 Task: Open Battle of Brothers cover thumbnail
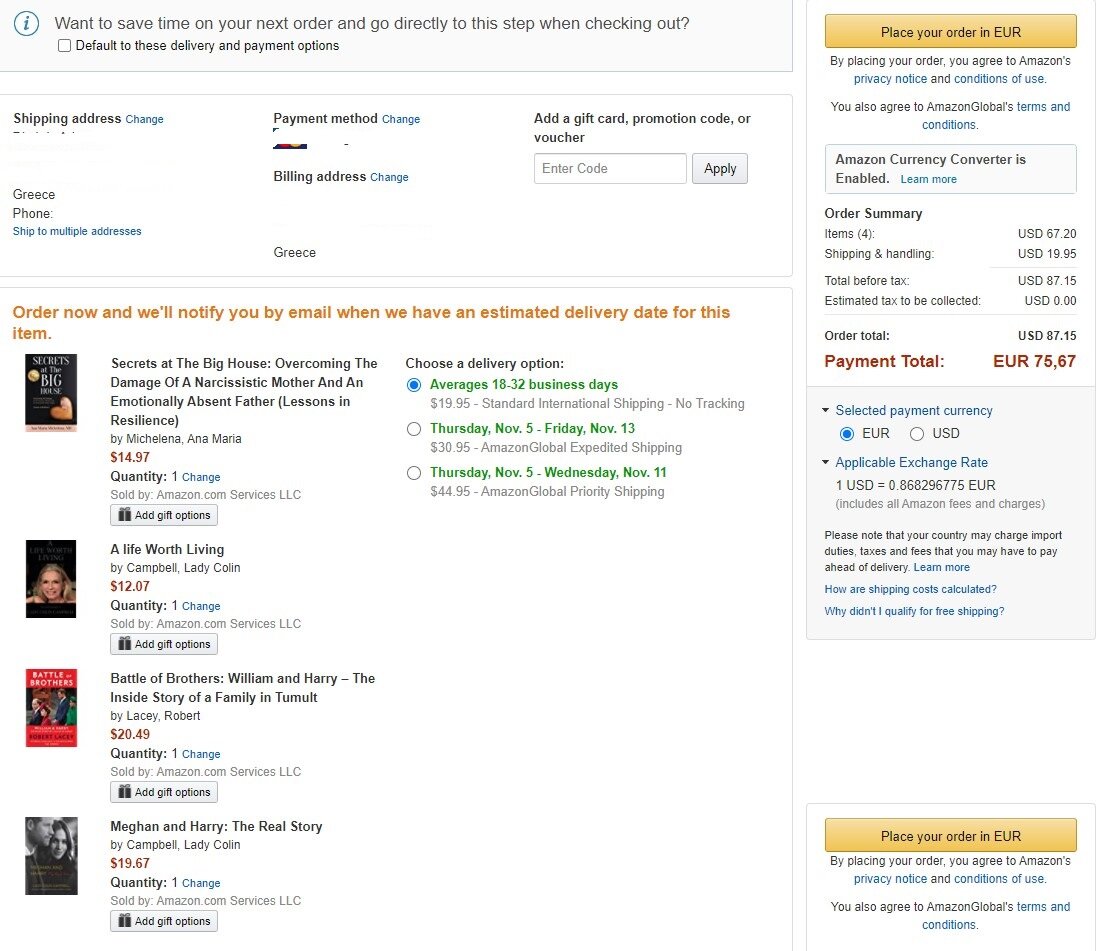pyautogui.click(x=51, y=708)
